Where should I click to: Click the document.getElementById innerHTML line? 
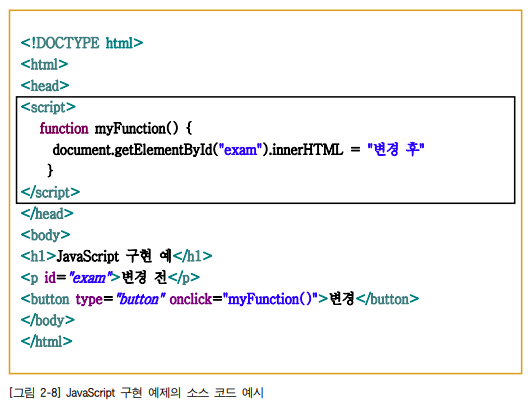[x=238, y=149]
